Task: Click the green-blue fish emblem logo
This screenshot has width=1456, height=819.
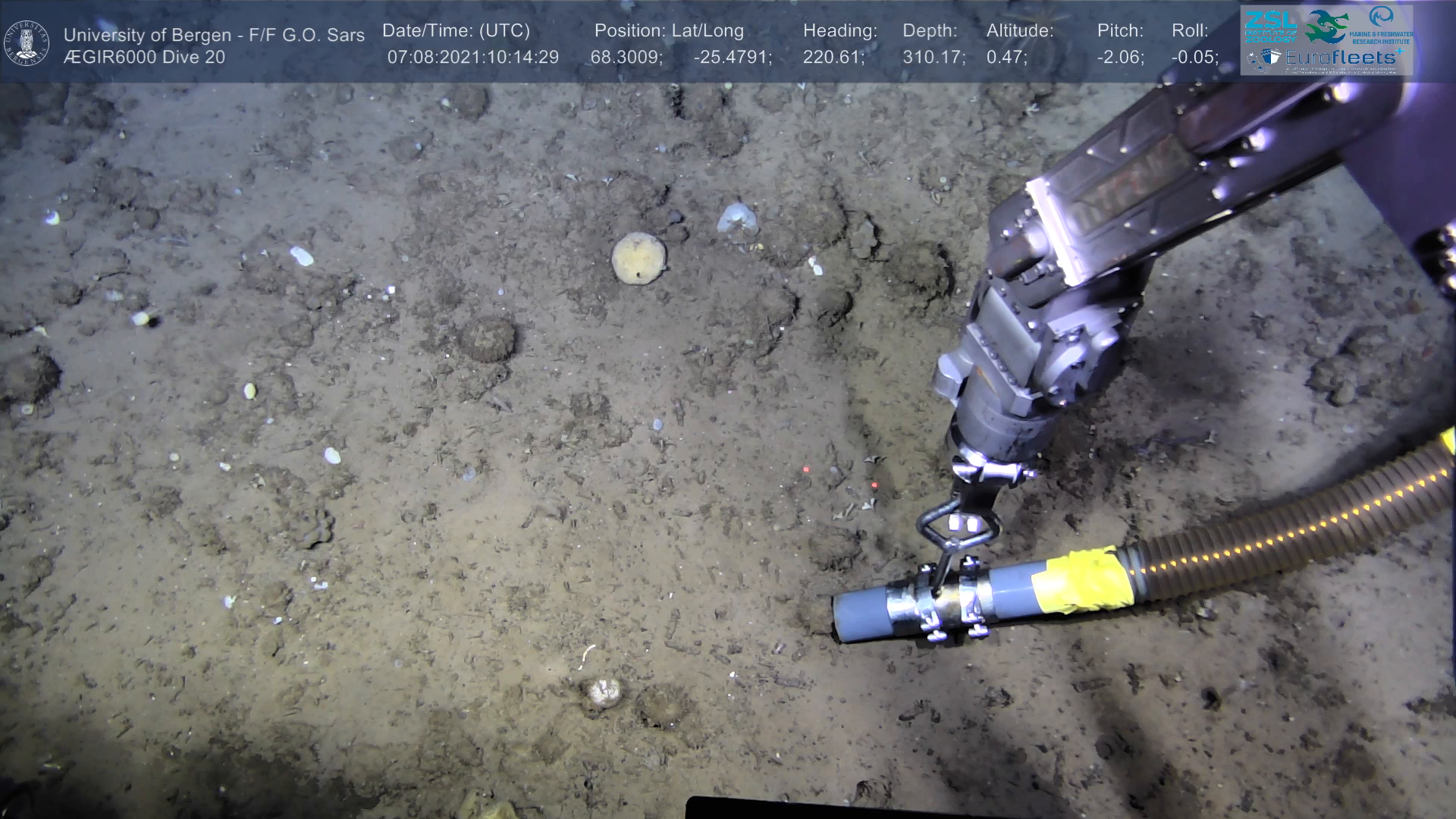Action: click(1326, 25)
